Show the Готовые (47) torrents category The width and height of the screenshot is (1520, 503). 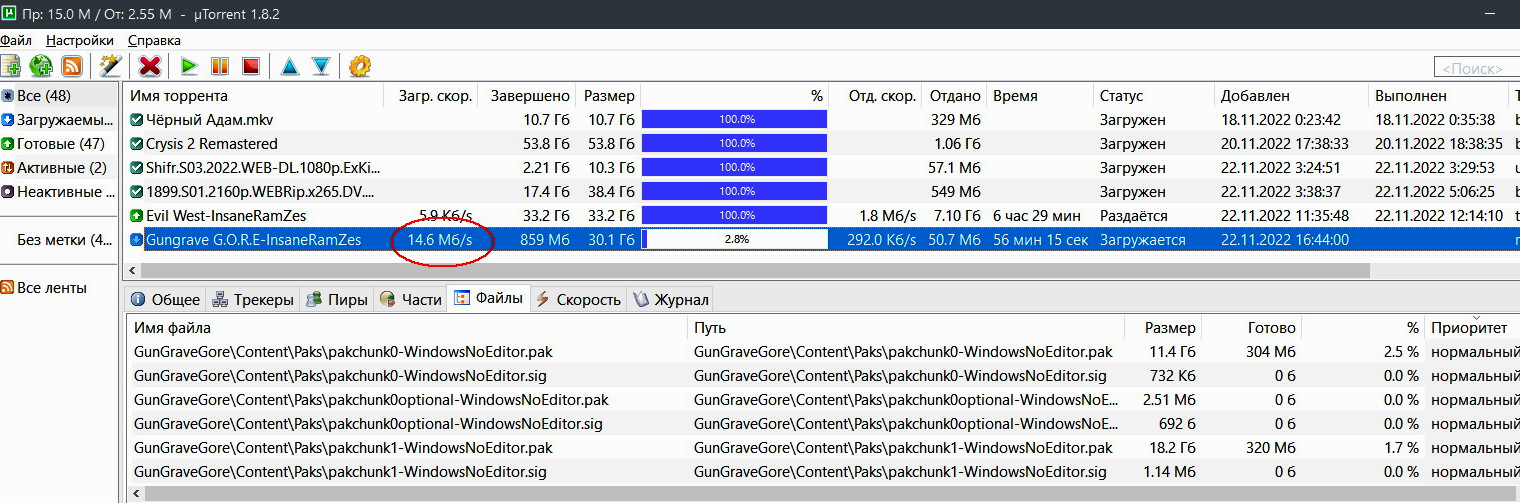(58, 143)
